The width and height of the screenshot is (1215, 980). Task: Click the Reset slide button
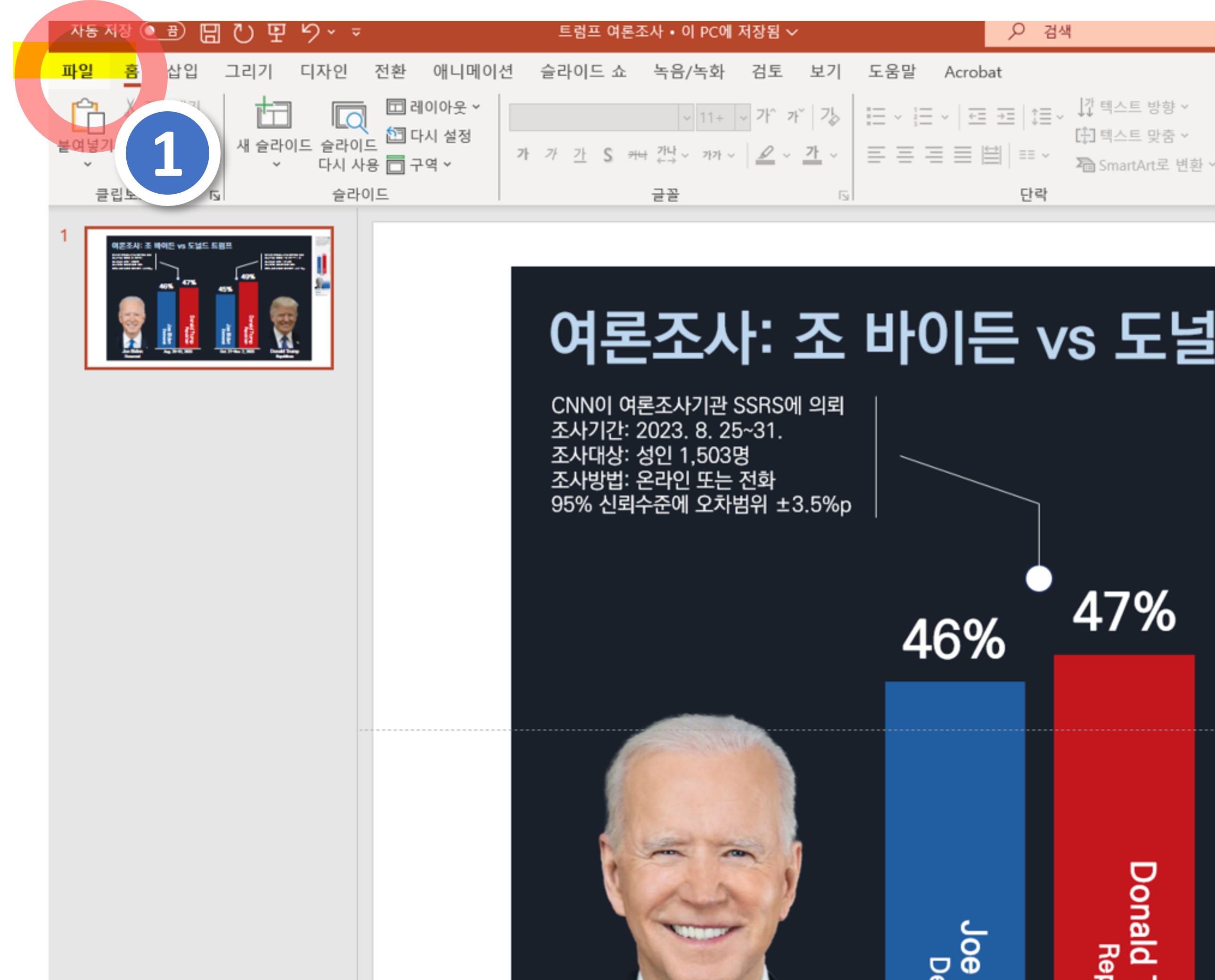pos(429,135)
